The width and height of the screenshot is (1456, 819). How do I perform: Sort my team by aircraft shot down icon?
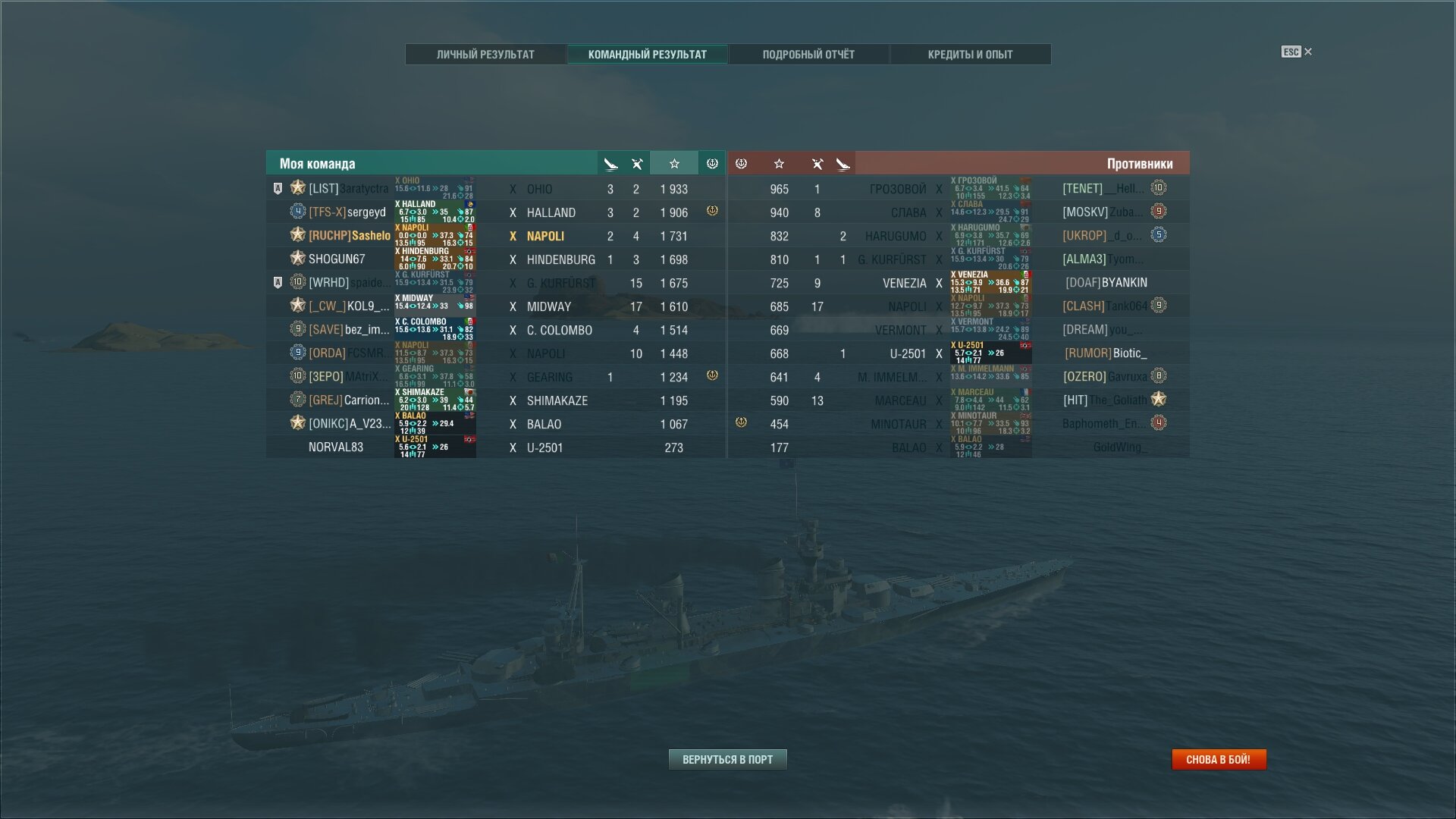click(x=610, y=164)
